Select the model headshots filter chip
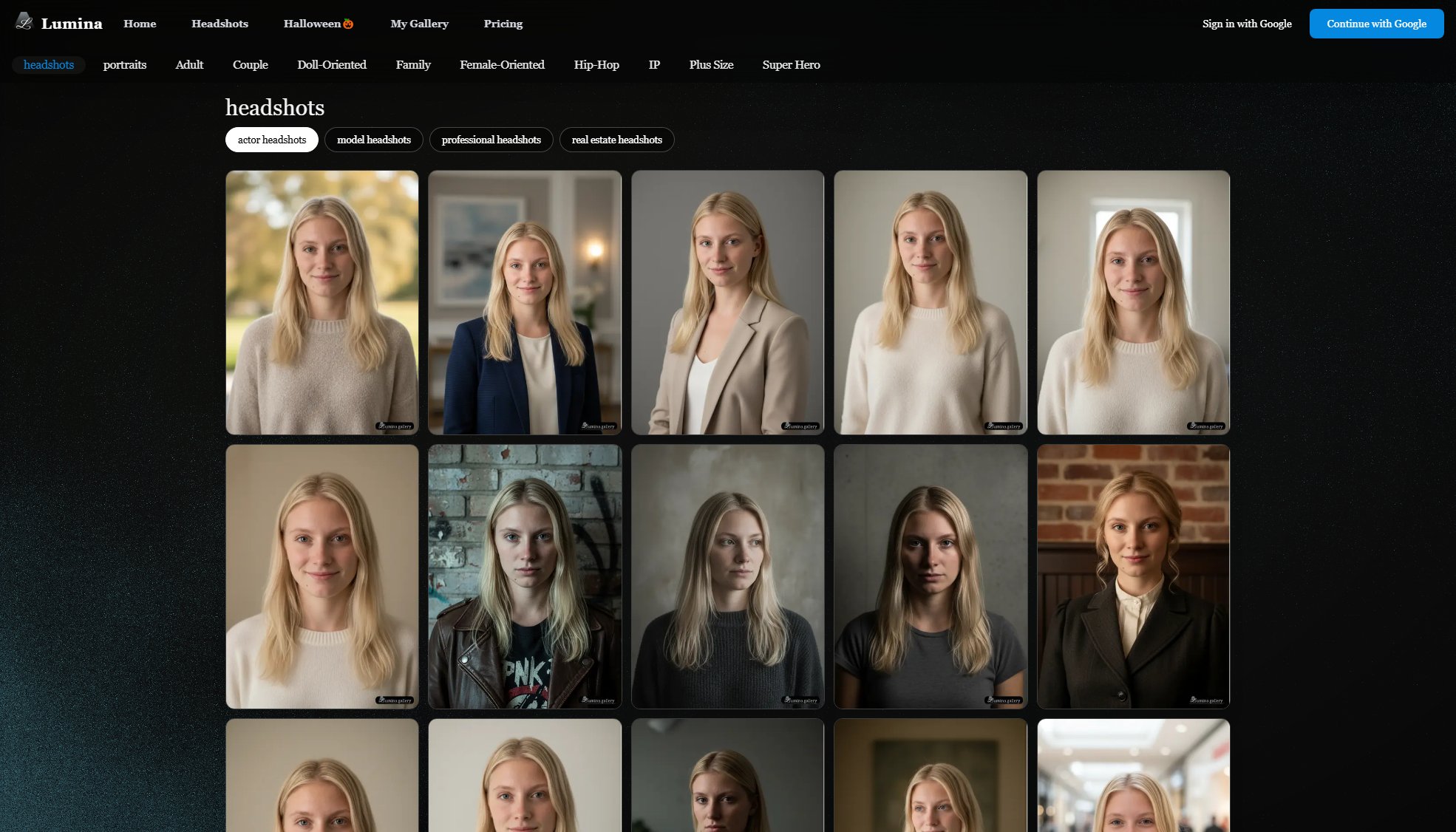Image resolution: width=1456 pixels, height=832 pixels. (x=373, y=140)
